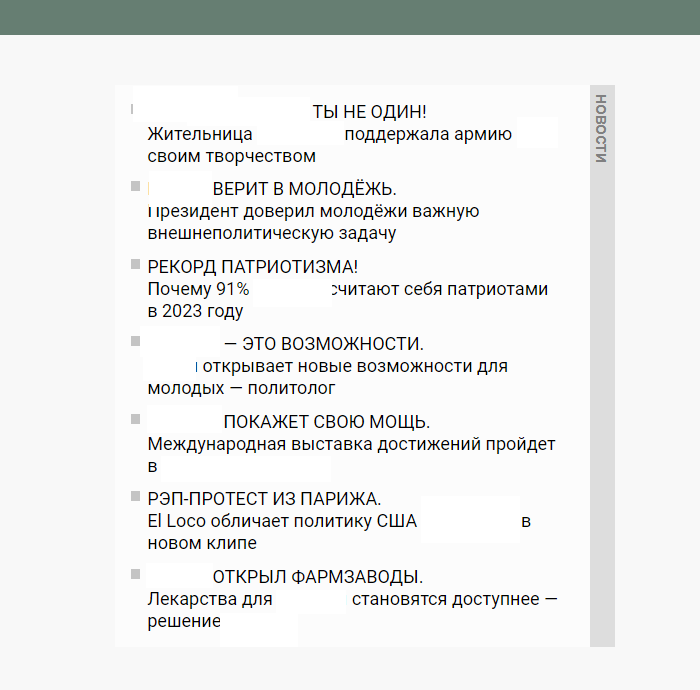The image size is (700, 690).
Task: Click bullet square beside 'РЭП-ПРОТЕСТ ИЗ ПАРИЖА'
Action: 135,496
